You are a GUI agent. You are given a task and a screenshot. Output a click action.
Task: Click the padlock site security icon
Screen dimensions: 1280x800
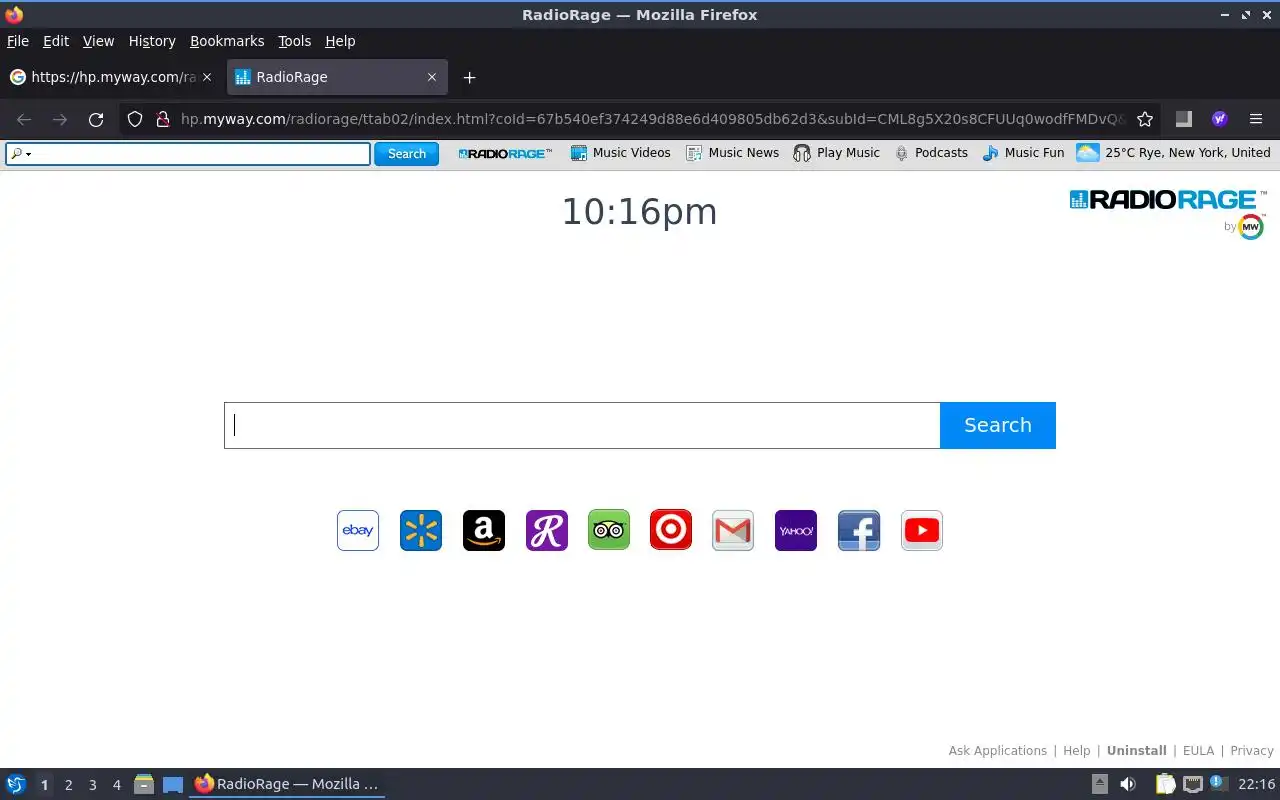coord(163,119)
